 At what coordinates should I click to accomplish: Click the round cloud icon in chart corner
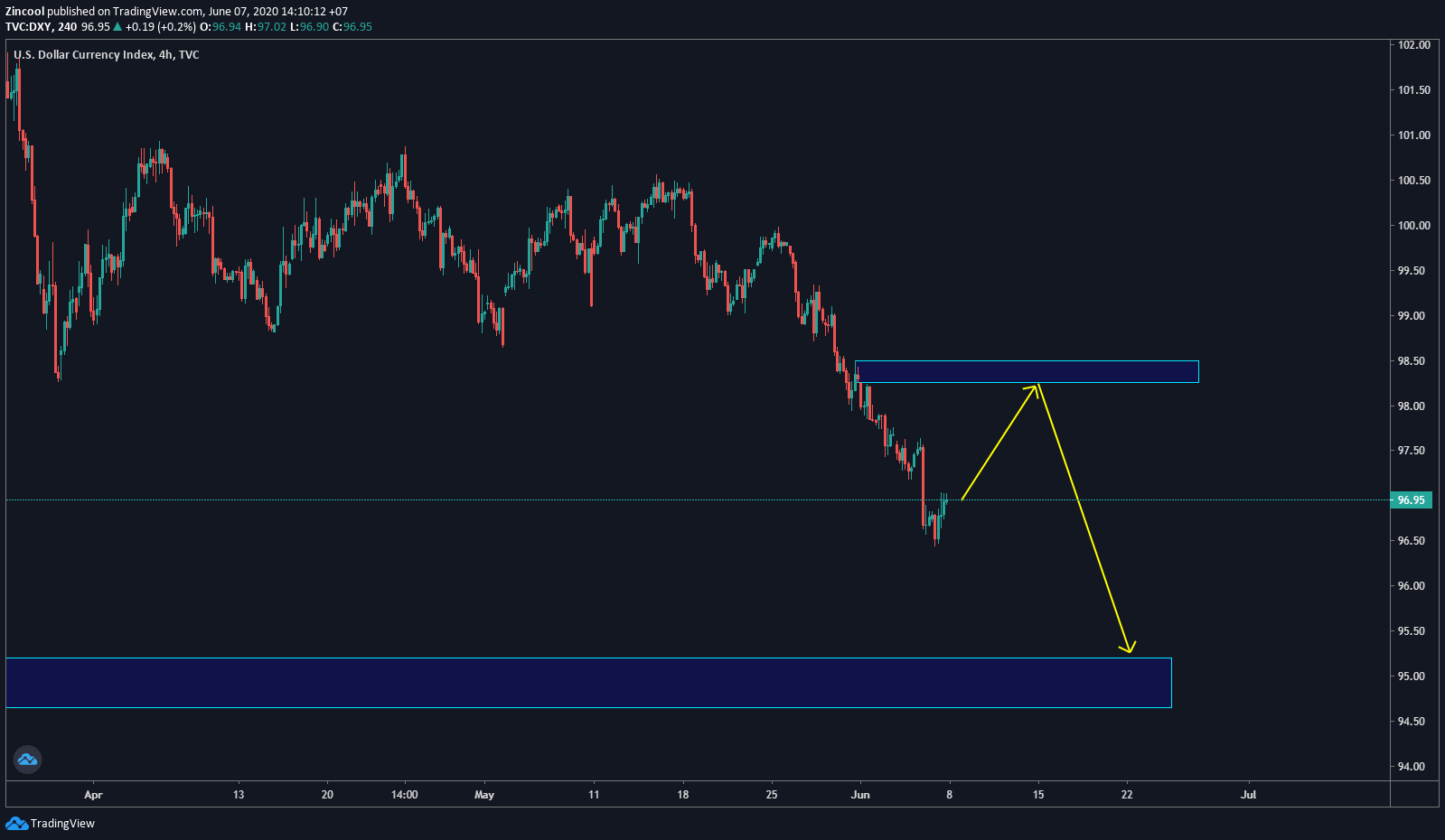[27, 760]
